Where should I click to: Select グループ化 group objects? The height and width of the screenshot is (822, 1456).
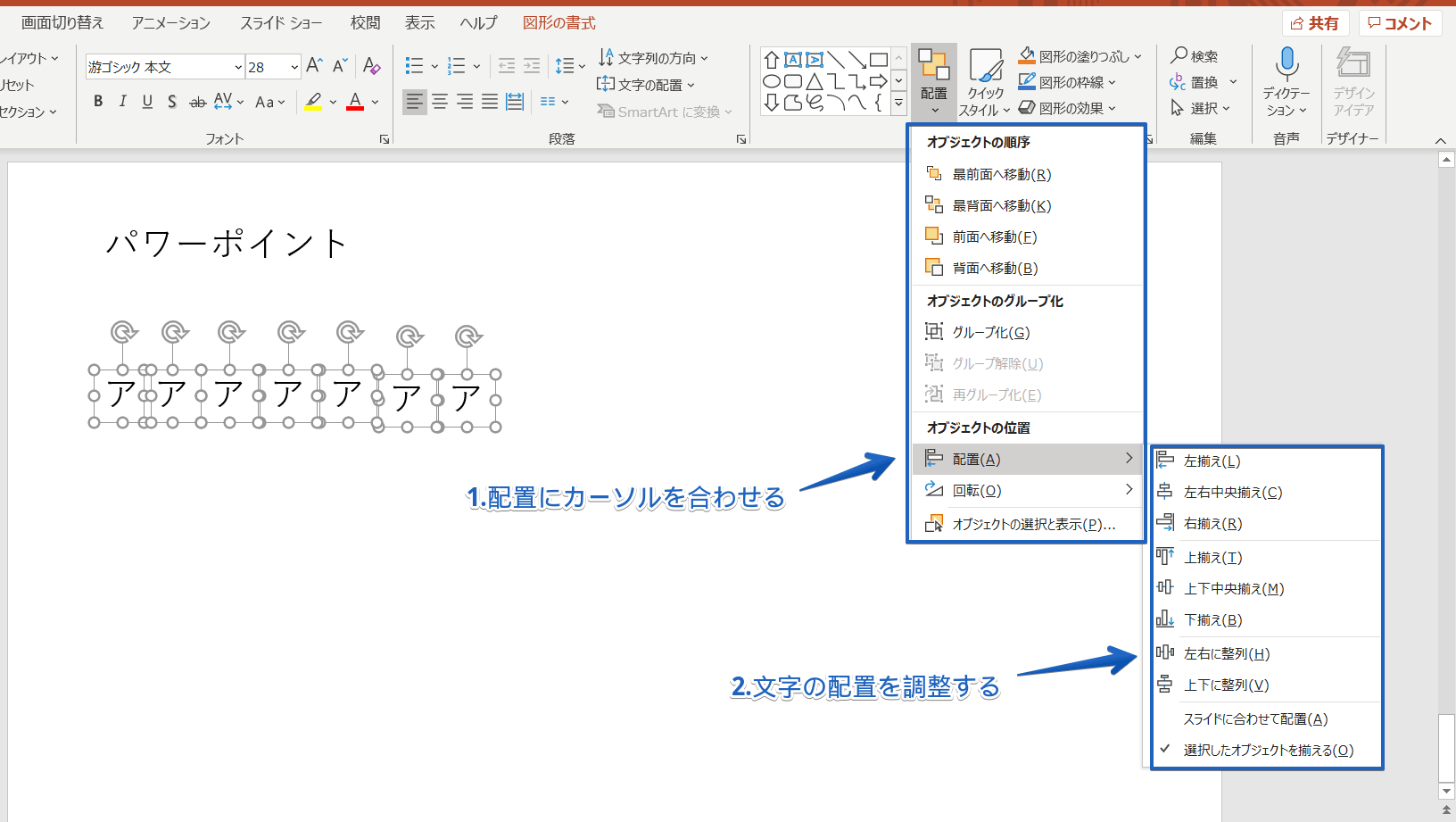(x=1027, y=332)
